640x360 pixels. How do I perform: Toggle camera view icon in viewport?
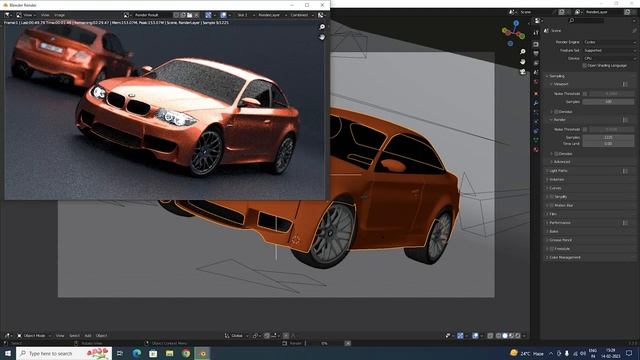[522, 71]
